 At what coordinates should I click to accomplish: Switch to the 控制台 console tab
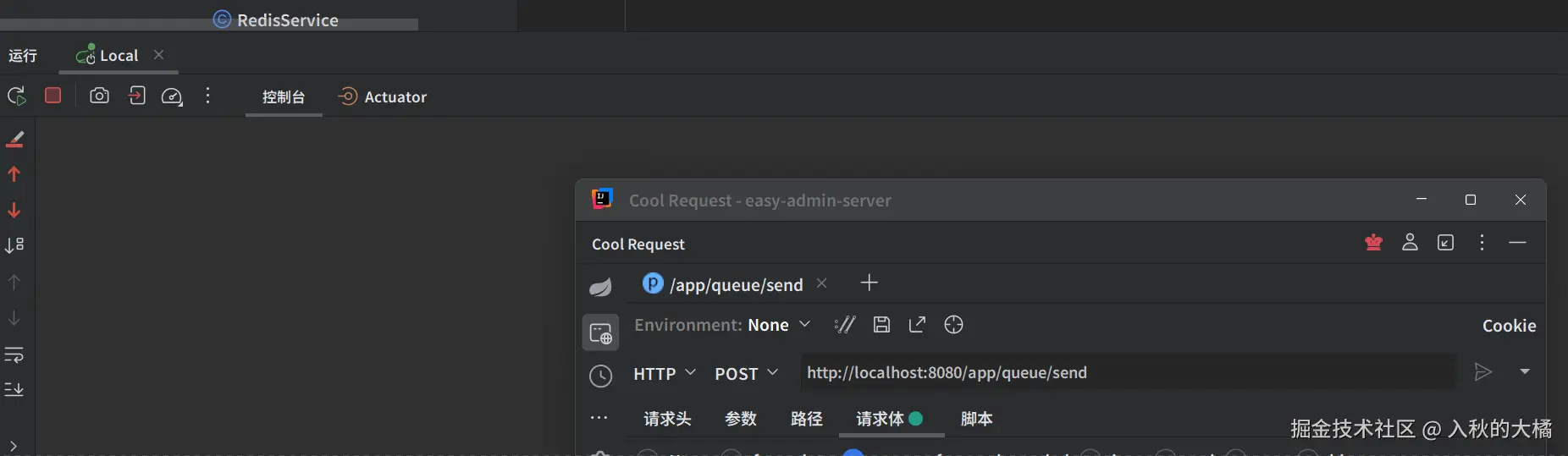(x=284, y=97)
